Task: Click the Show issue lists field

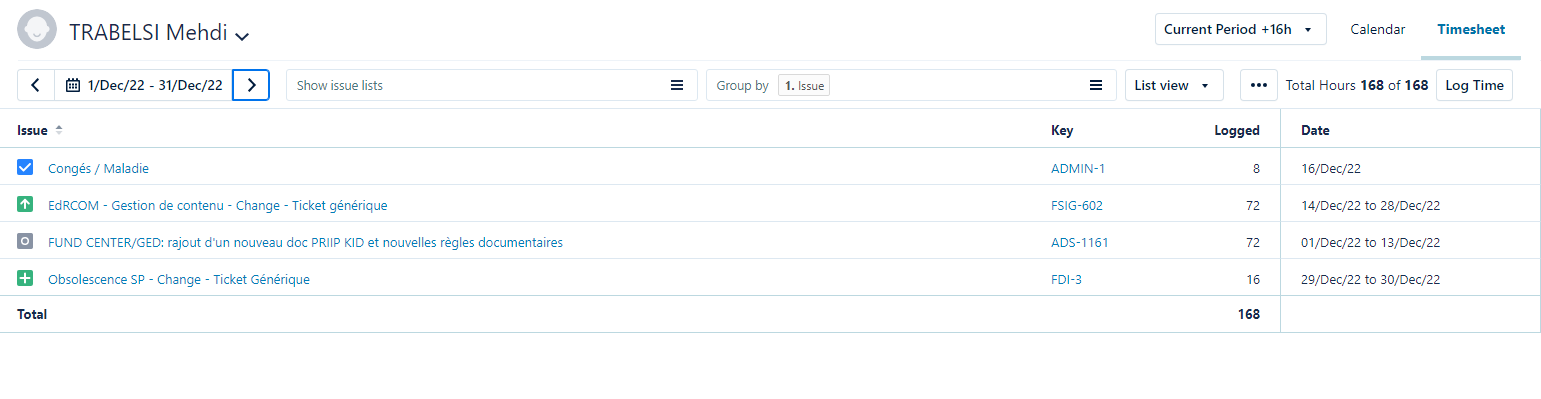Action: pyautogui.click(x=492, y=85)
